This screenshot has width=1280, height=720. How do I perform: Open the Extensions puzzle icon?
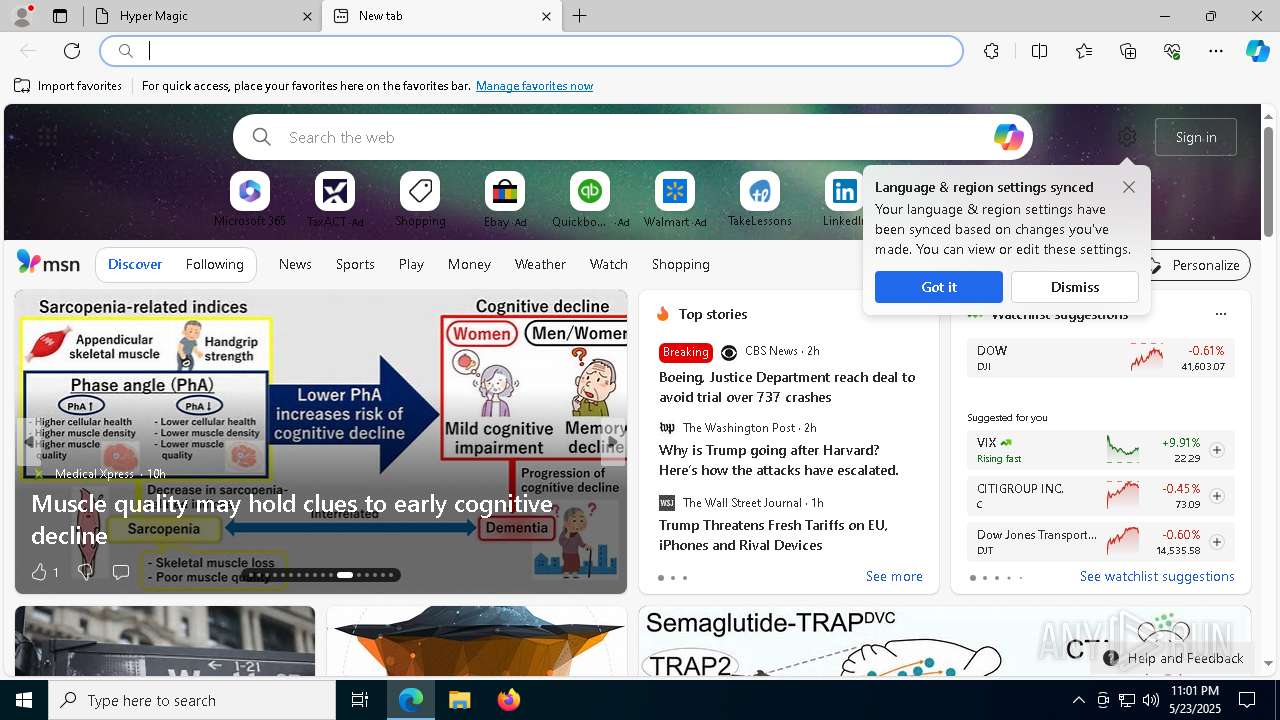991,51
